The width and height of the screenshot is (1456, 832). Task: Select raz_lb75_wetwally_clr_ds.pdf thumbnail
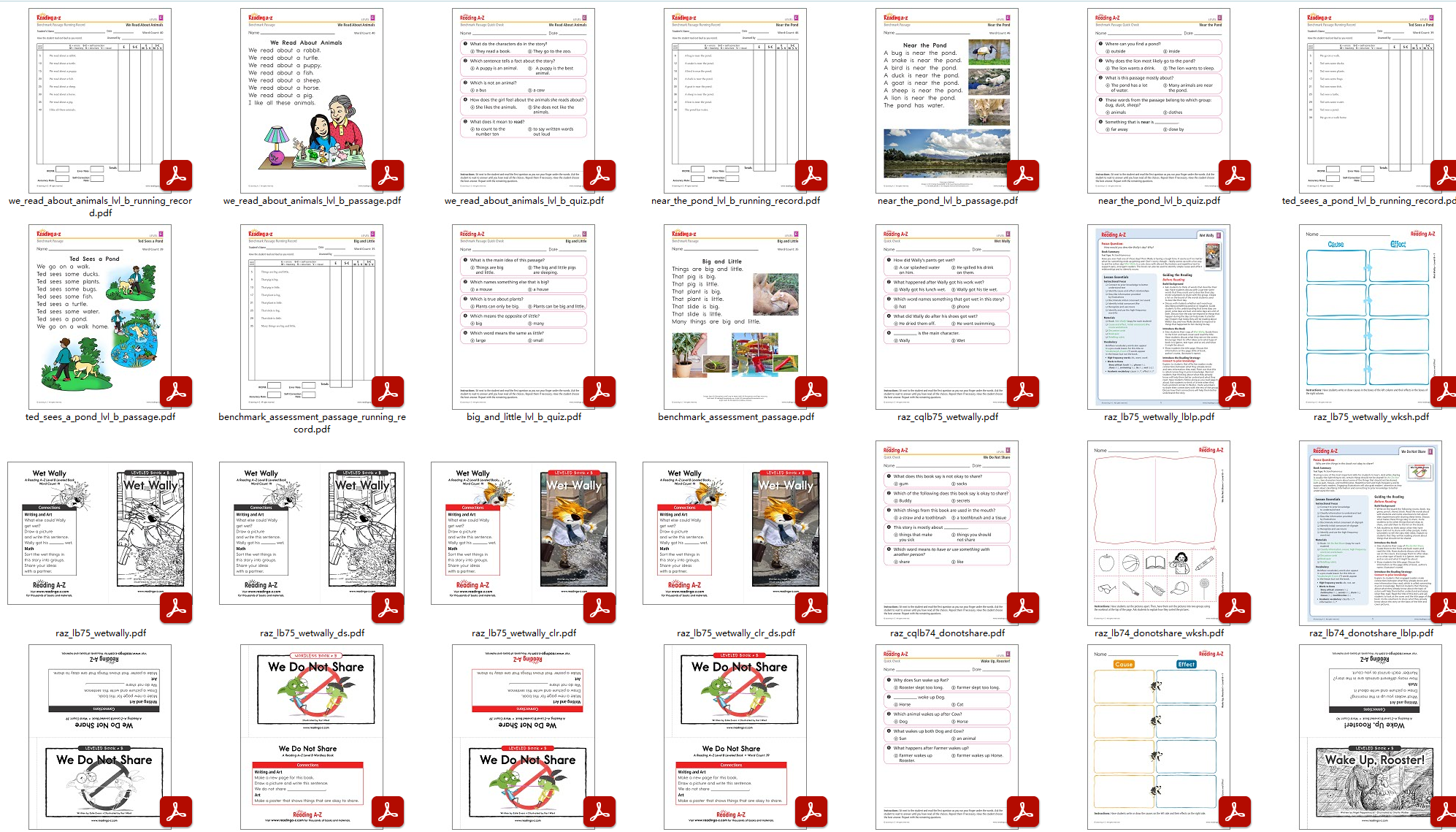(x=735, y=532)
